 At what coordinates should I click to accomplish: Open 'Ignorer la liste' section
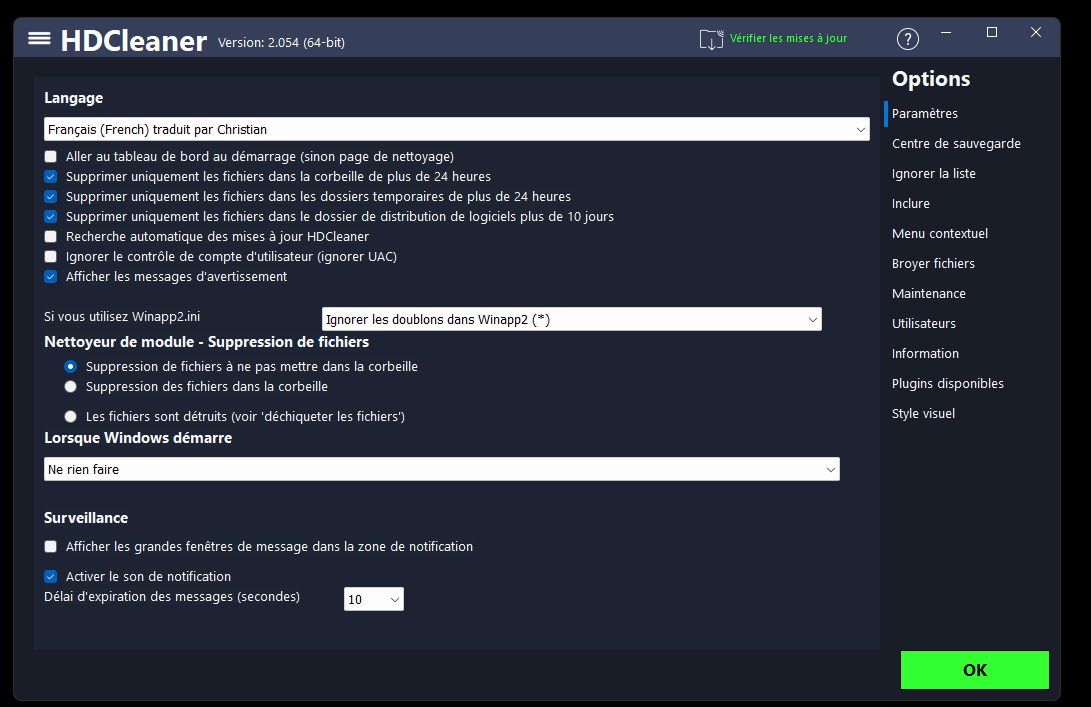pyautogui.click(x=934, y=173)
